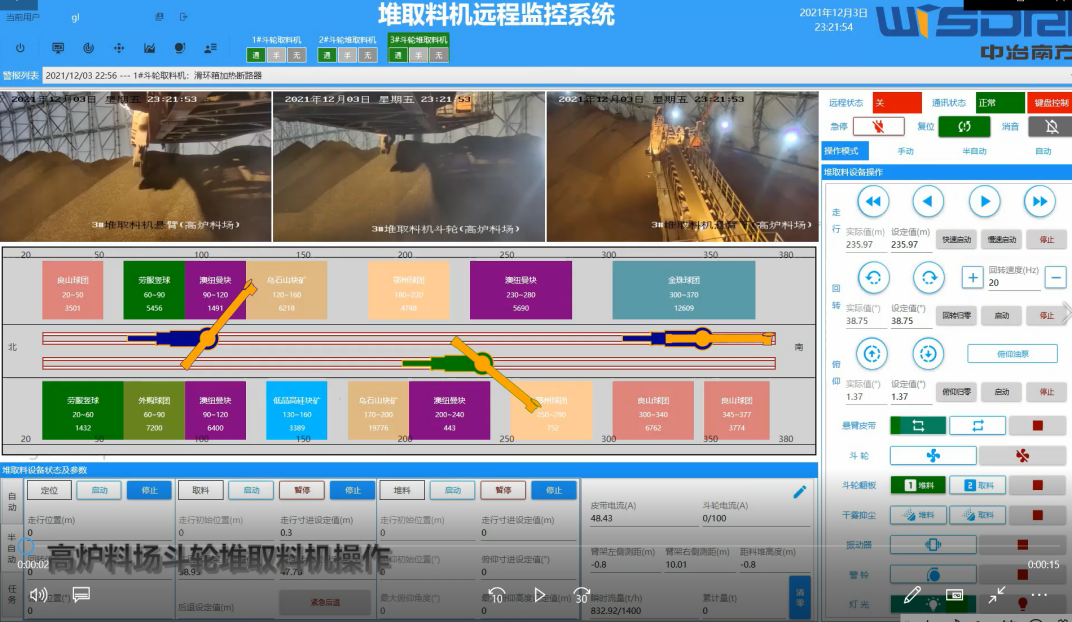The image size is (1072, 622).
Task: Click the video player volume speaker icon
Action: (x=38, y=595)
